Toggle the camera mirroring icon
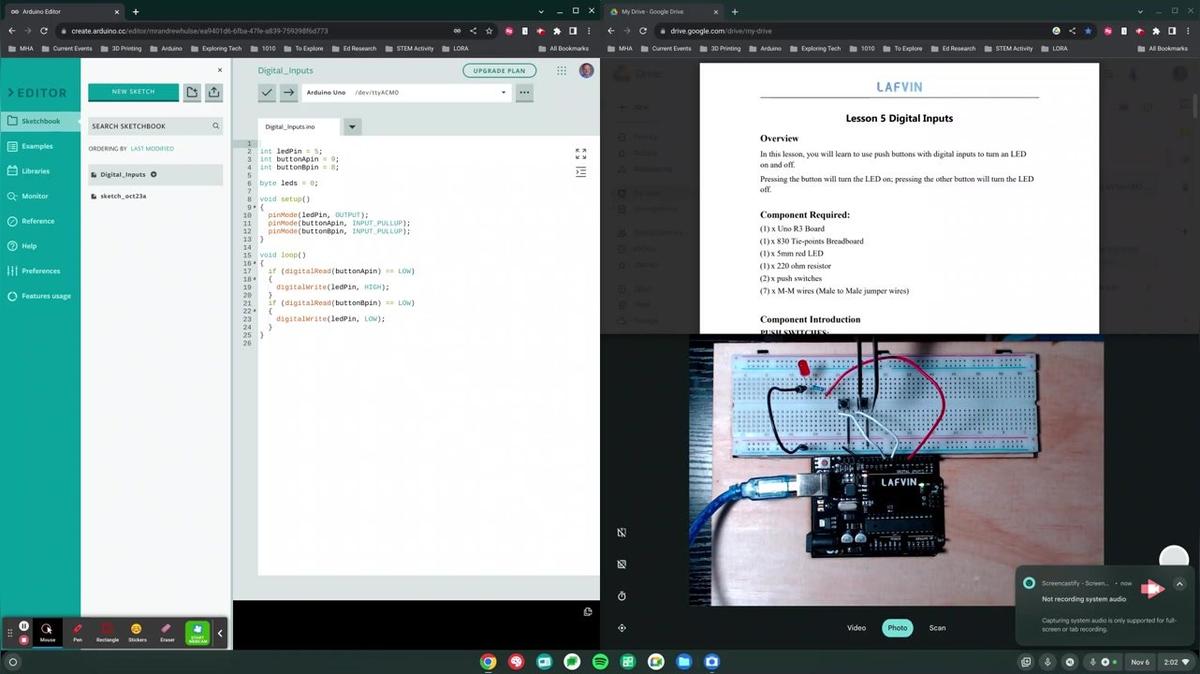 pos(622,533)
